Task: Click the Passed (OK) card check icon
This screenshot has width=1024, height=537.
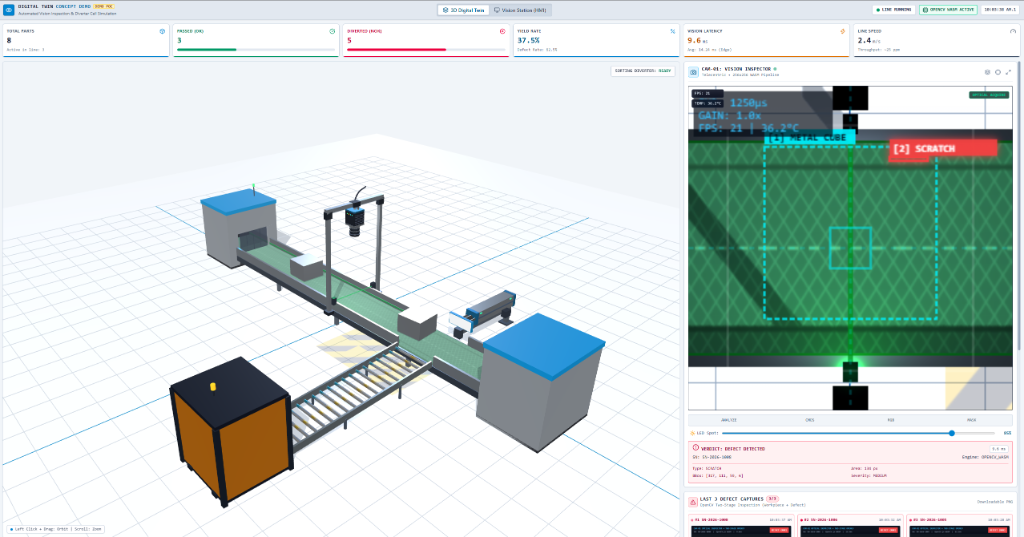Action: 332,31
